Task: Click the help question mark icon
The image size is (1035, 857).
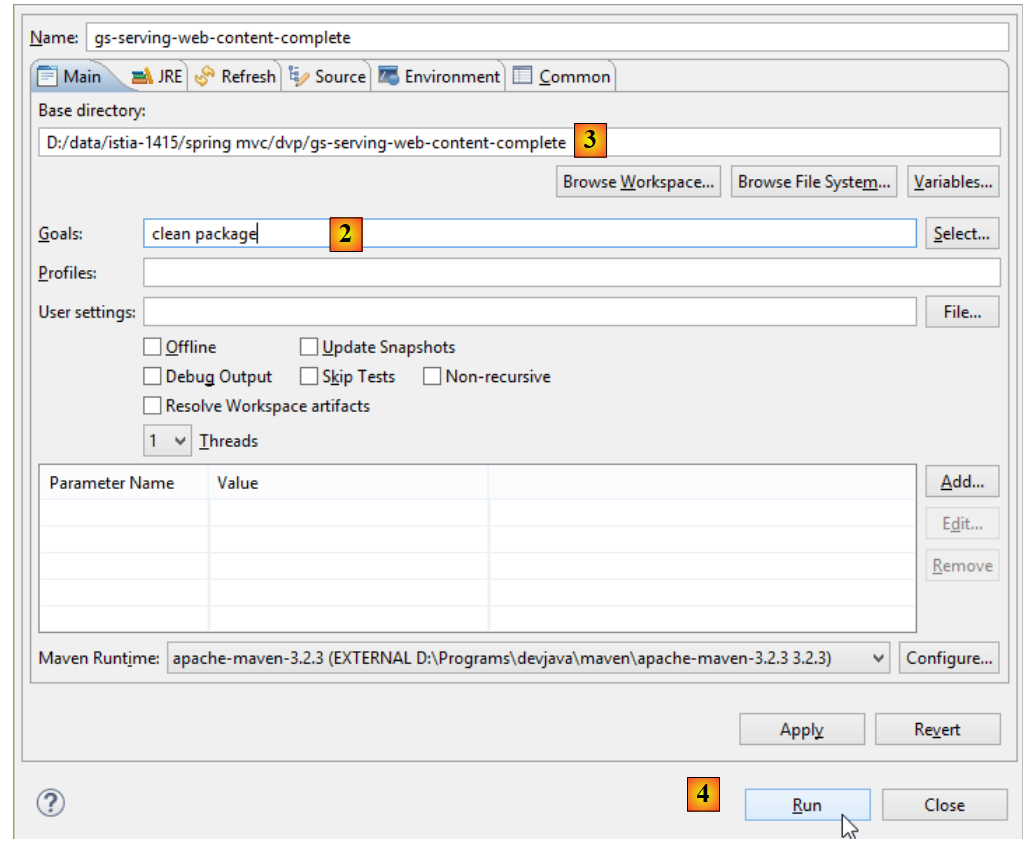Action: point(51,803)
